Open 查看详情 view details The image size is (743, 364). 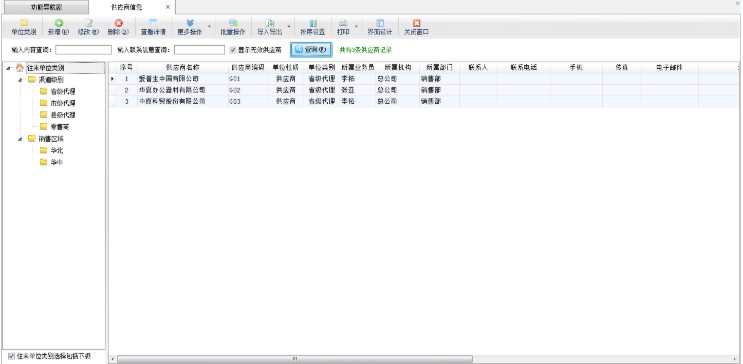pyautogui.click(x=153, y=27)
